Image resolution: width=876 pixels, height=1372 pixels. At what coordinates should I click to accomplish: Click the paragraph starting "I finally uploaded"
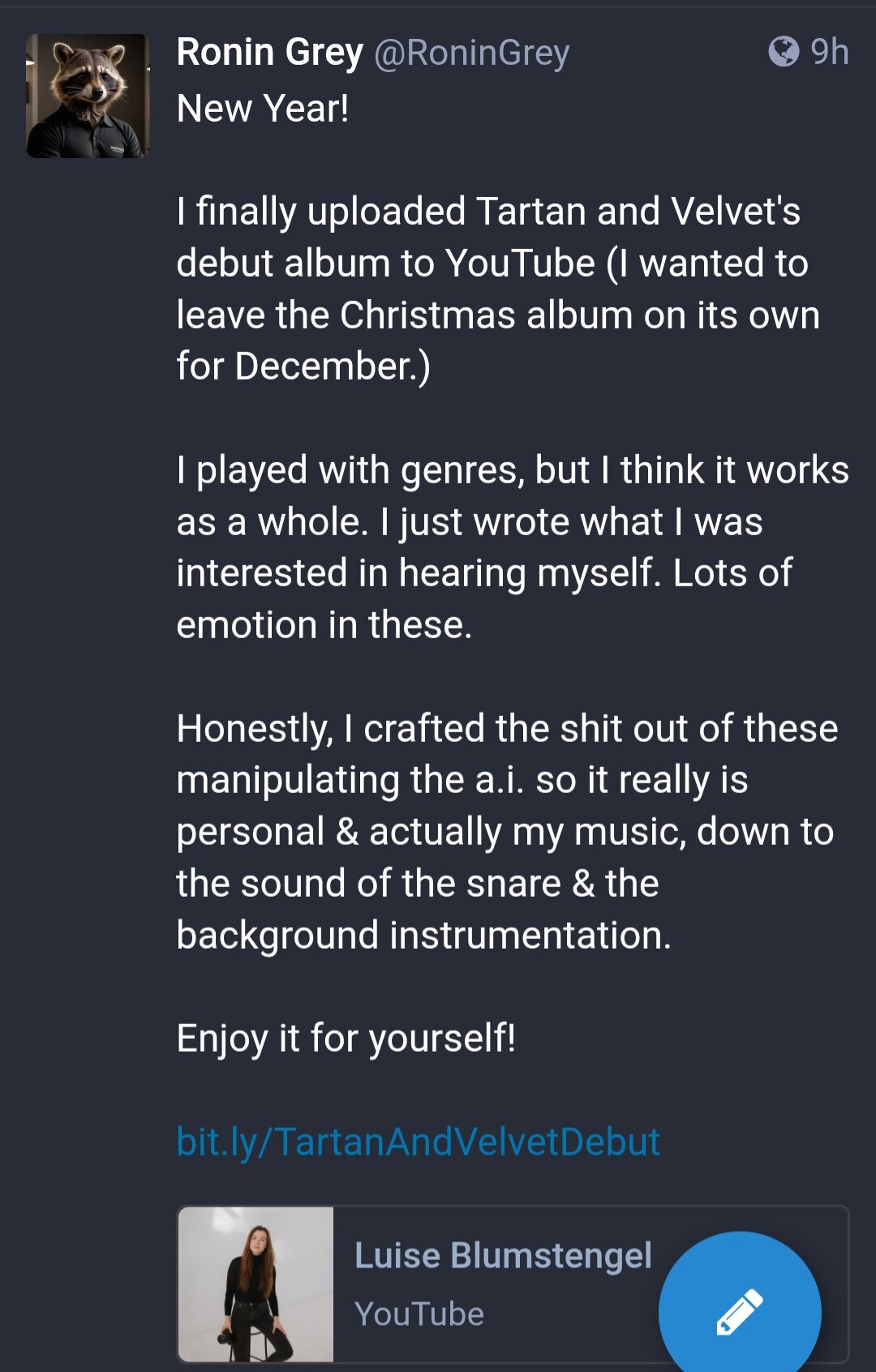tap(496, 289)
